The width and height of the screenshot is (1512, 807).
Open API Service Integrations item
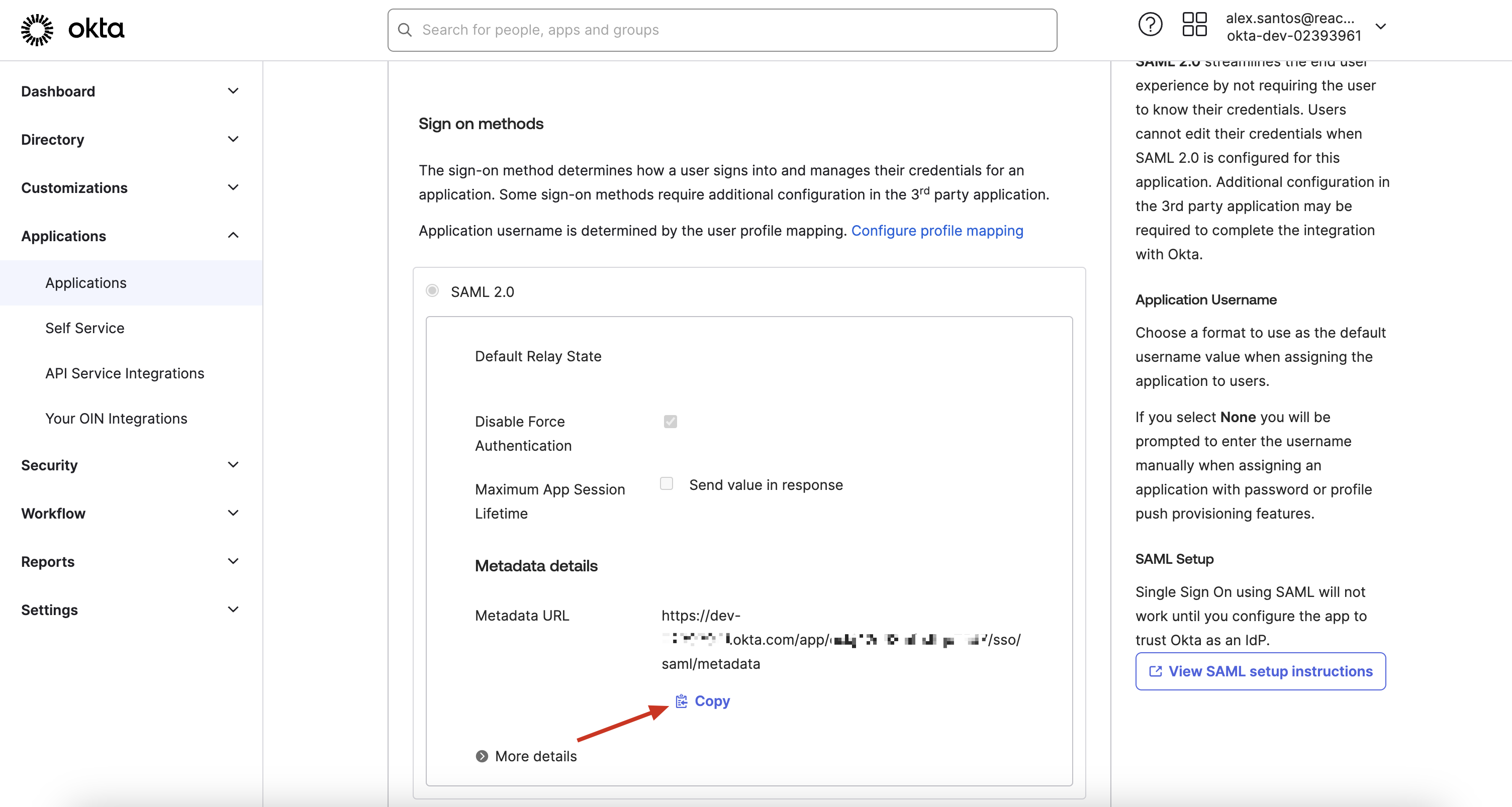132,373
